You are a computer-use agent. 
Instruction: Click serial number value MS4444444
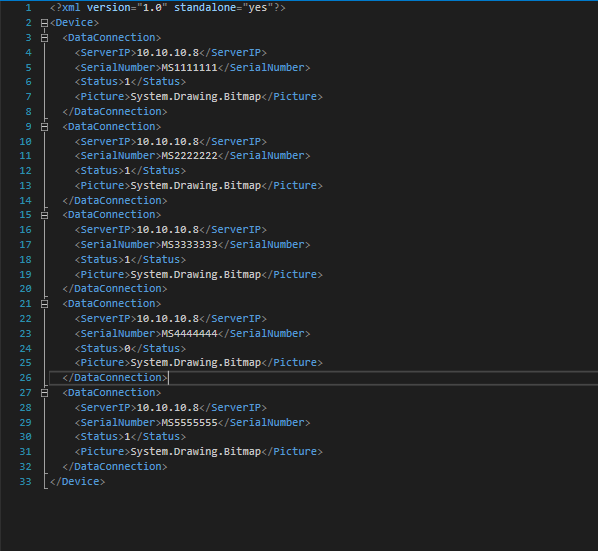[190, 334]
